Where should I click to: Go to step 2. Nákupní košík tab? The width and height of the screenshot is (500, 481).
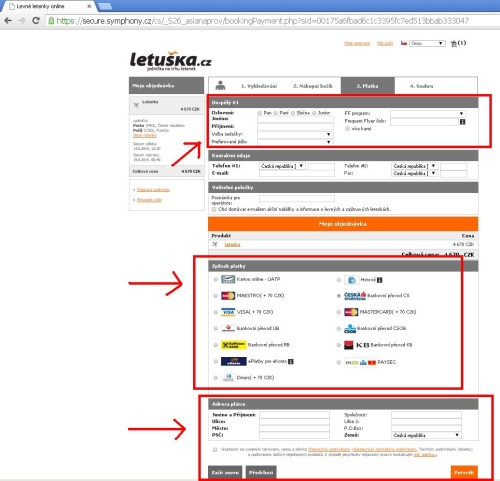pyautogui.click(x=313, y=86)
